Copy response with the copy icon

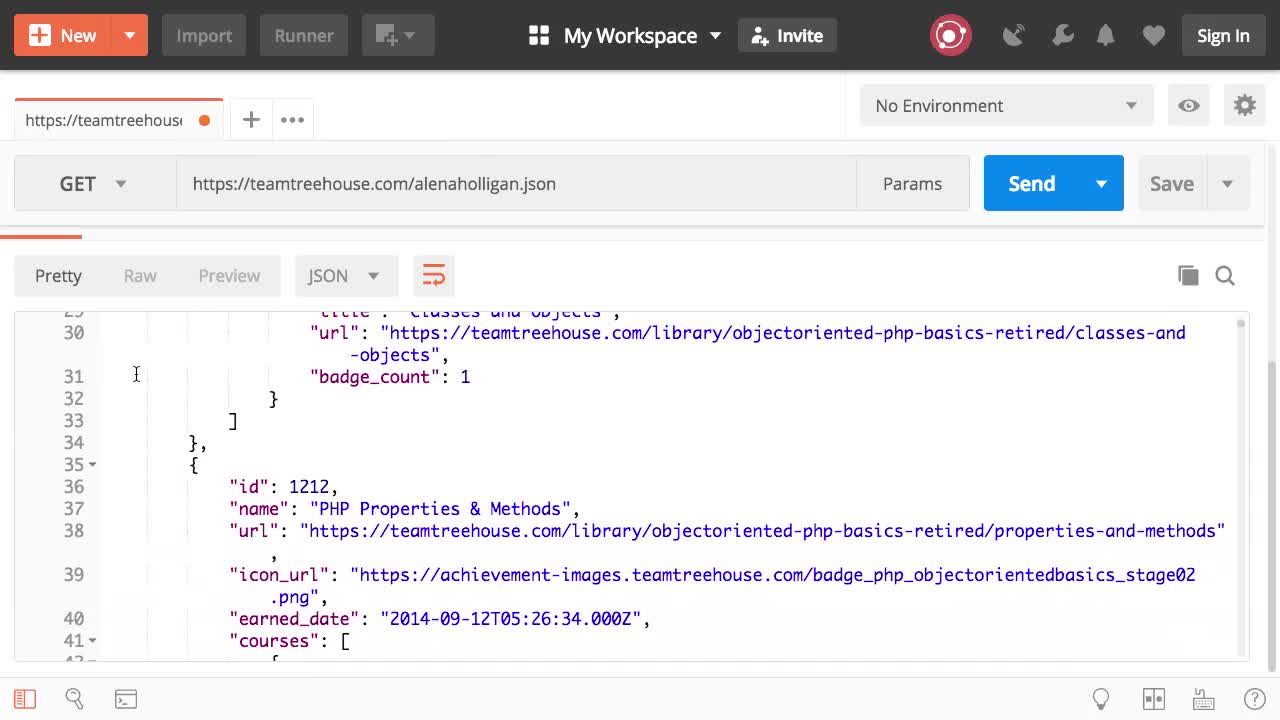(x=1188, y=276)
